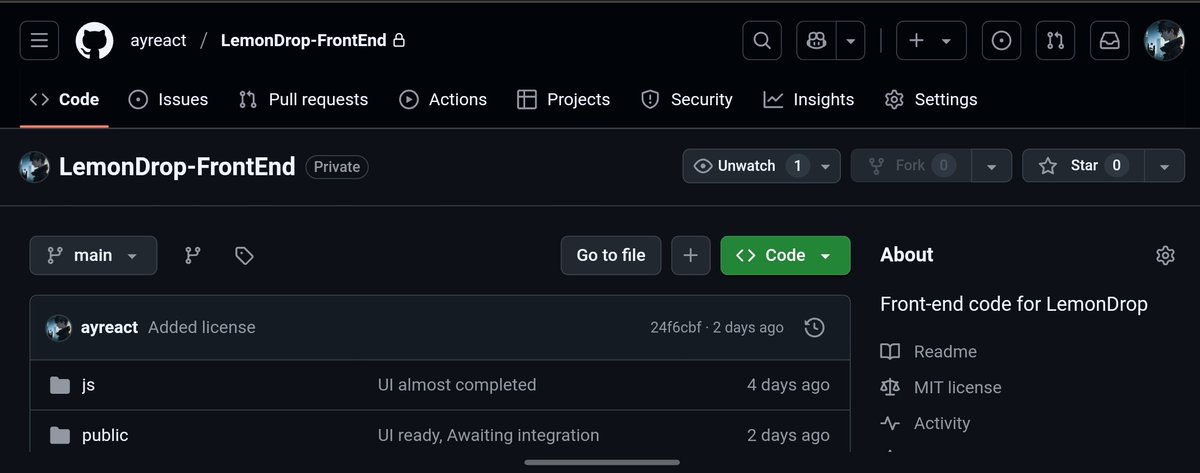This screenshot has height=473, width=1200.
Task: Click the 4 days ago timestamp for js
Action: pyautogui.click(x=788, y=385)
